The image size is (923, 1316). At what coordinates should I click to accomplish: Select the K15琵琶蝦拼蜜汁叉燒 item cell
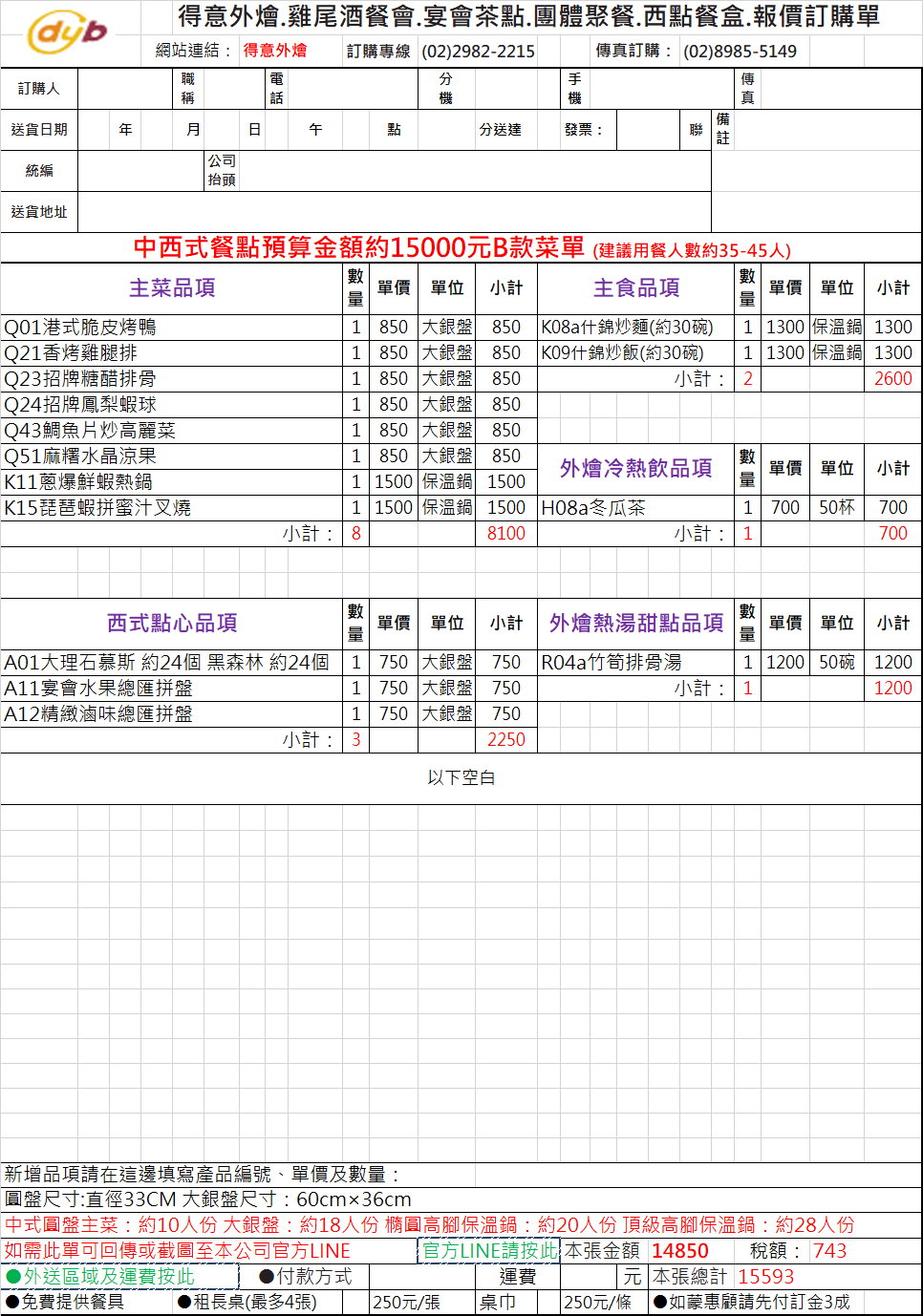pyautogui.click(x=172, y=507)
